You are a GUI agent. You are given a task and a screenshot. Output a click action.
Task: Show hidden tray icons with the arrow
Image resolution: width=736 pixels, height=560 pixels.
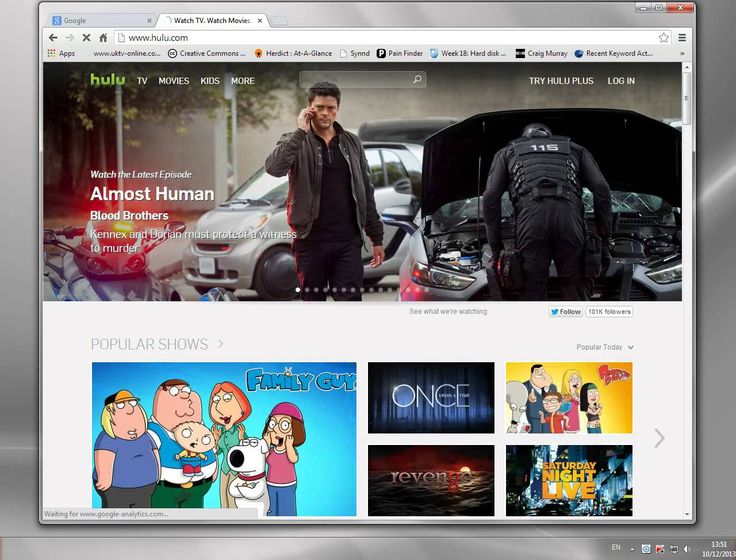(632, 548)
